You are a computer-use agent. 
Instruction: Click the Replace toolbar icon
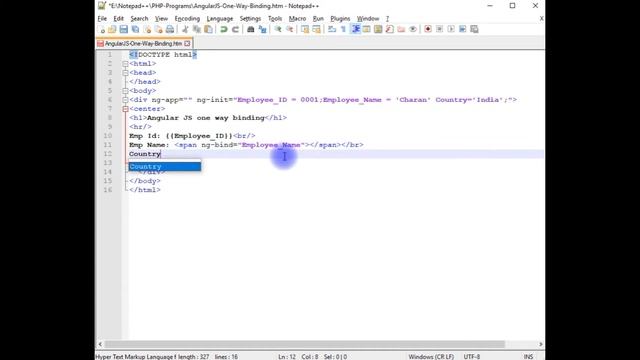[262, 29]
